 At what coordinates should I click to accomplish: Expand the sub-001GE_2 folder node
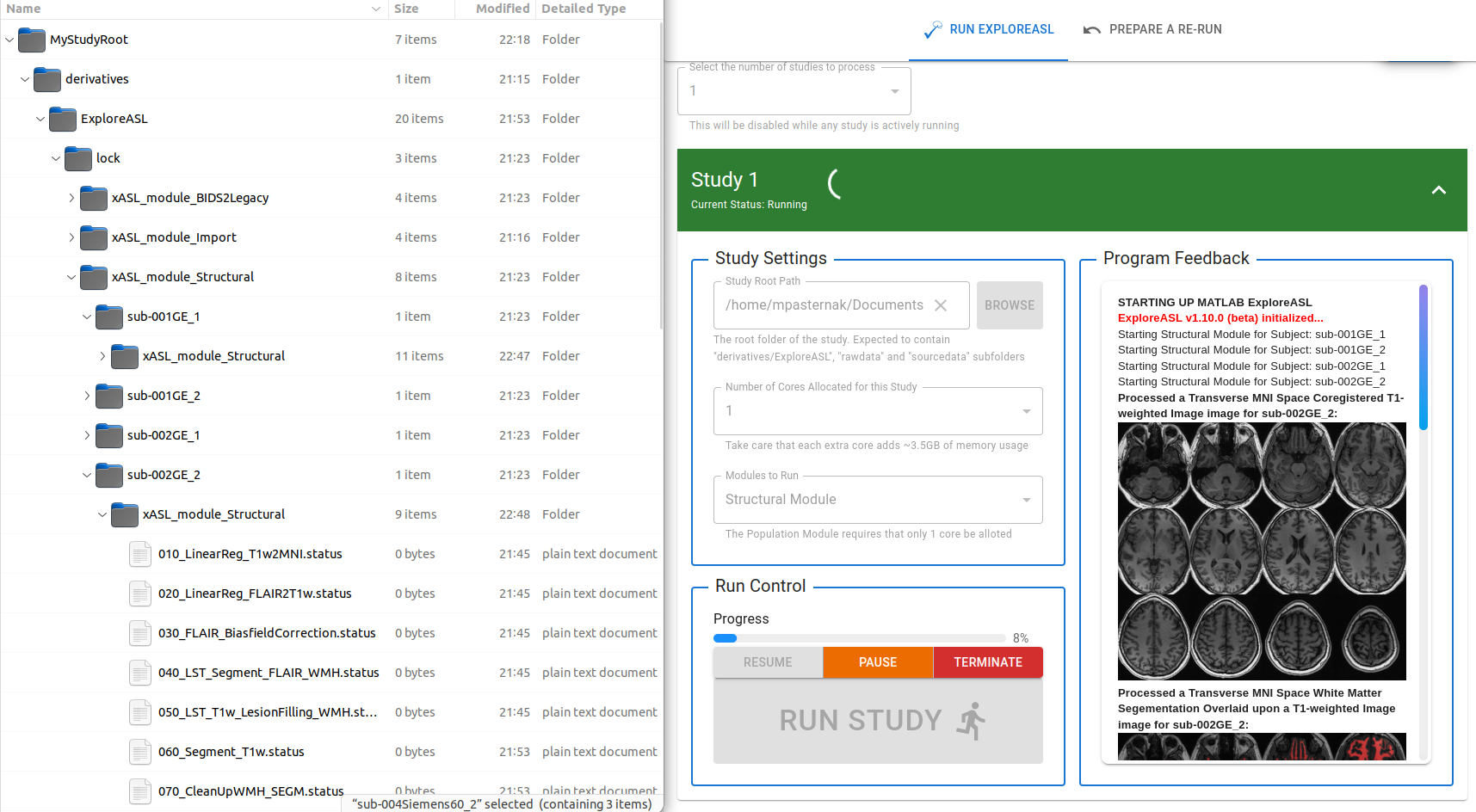click(x=87, y=396)
